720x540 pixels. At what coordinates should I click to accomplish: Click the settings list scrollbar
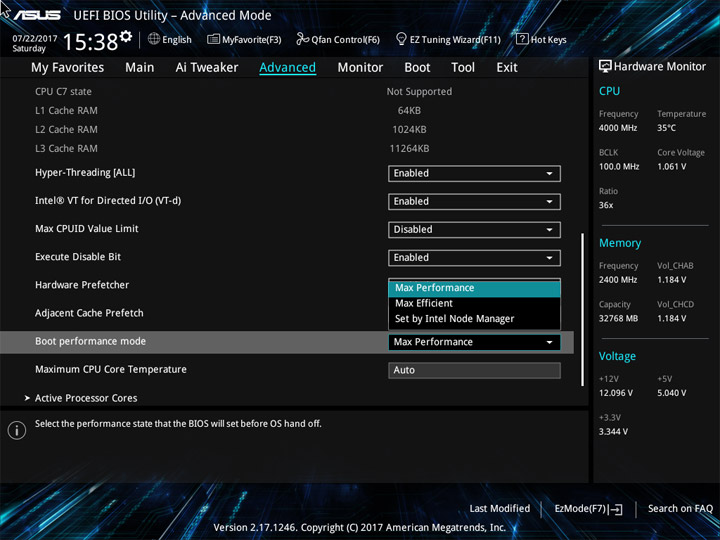tap(582, 309)
